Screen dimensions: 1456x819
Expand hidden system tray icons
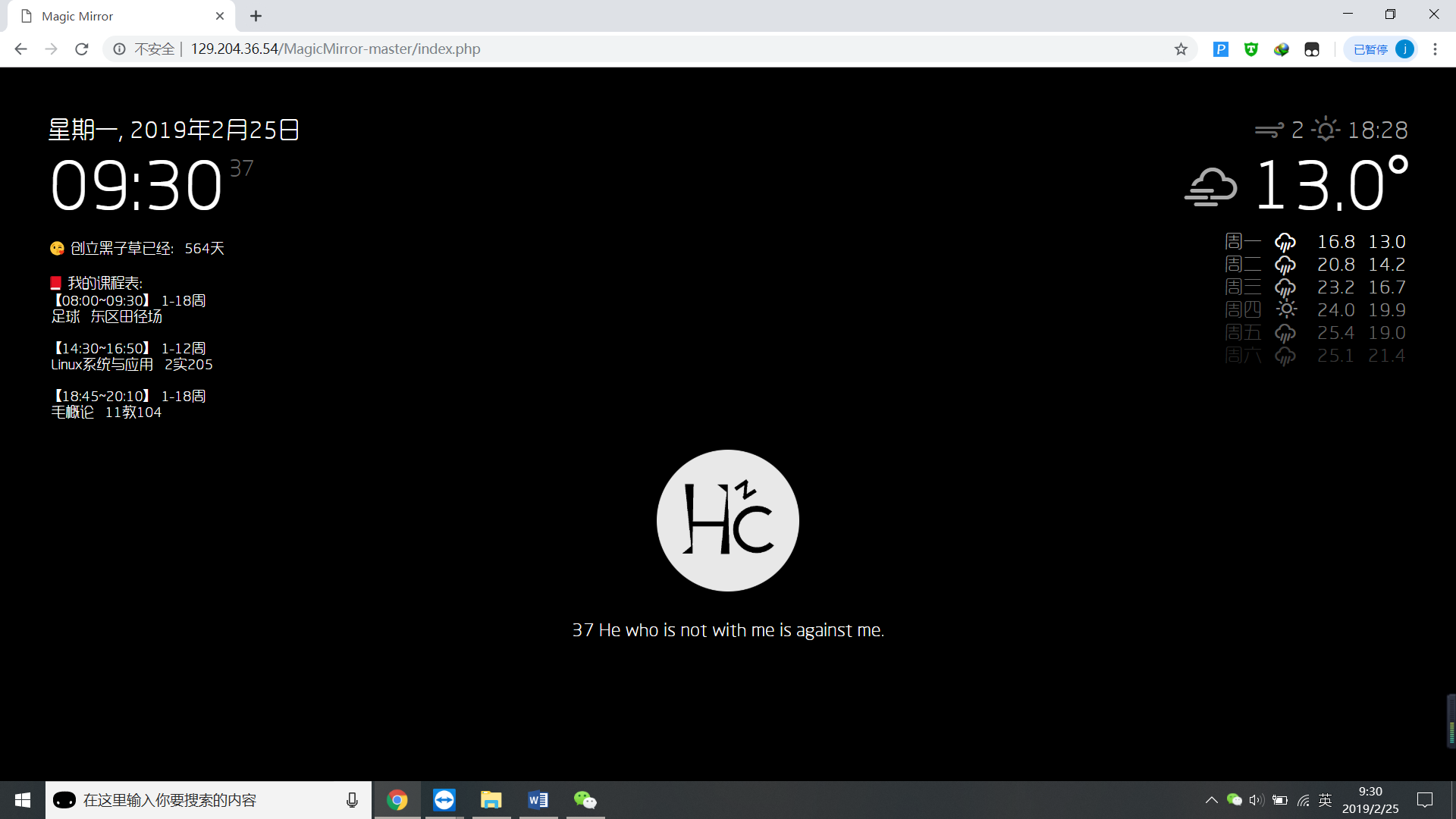click(x=1211, y=800)
